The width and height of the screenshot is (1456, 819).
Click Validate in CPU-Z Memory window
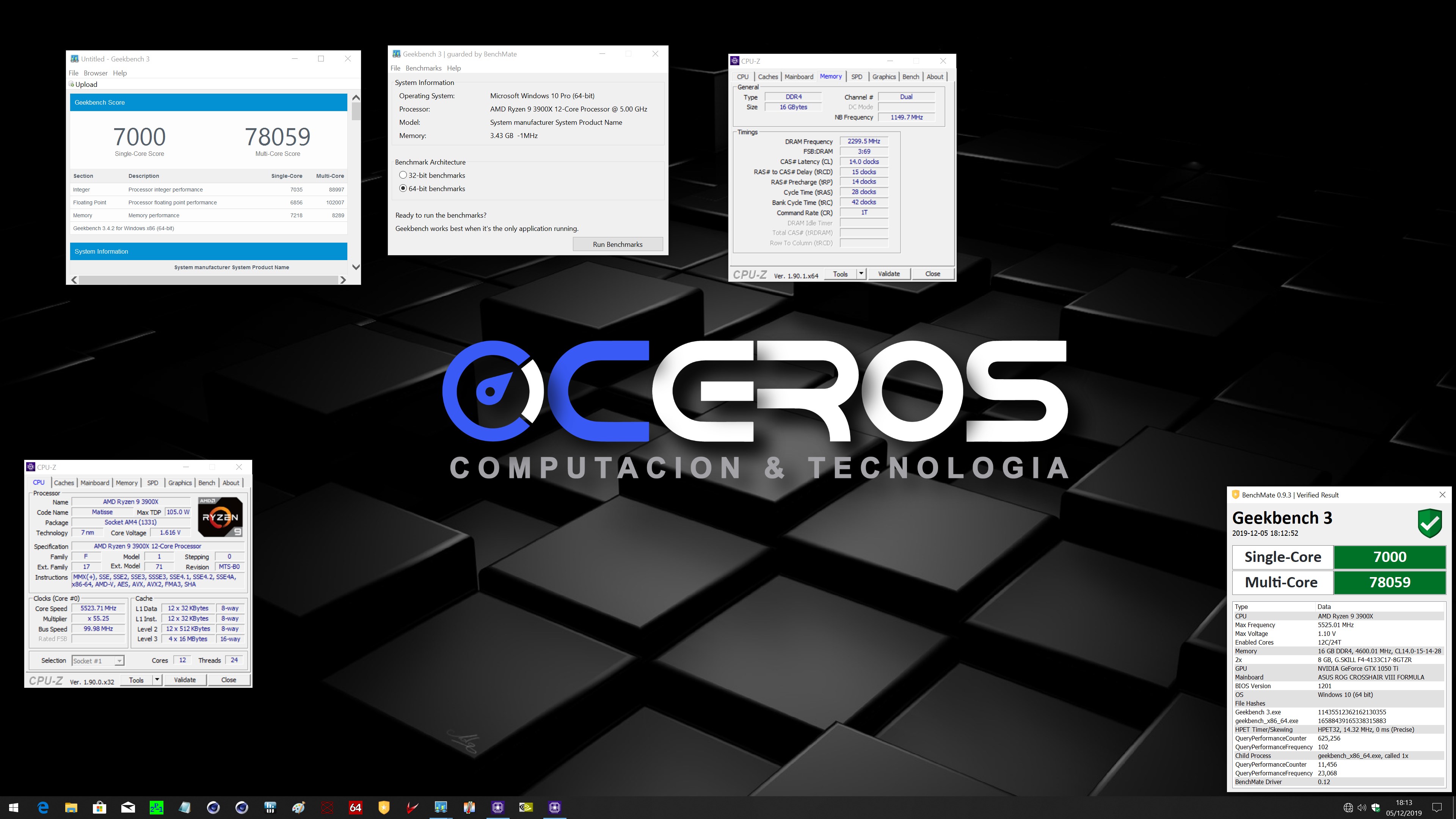888,273
